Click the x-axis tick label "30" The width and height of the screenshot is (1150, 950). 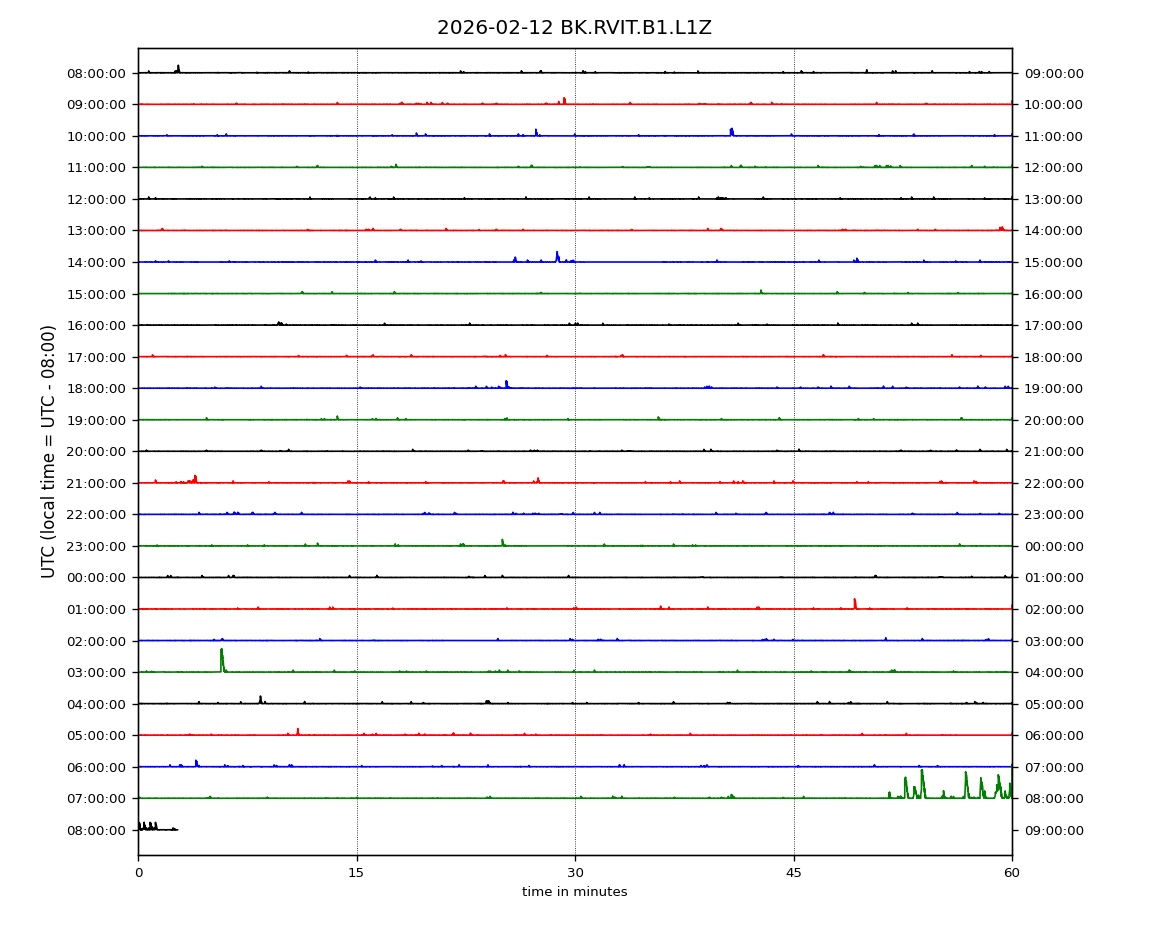(x=575, y=872)
